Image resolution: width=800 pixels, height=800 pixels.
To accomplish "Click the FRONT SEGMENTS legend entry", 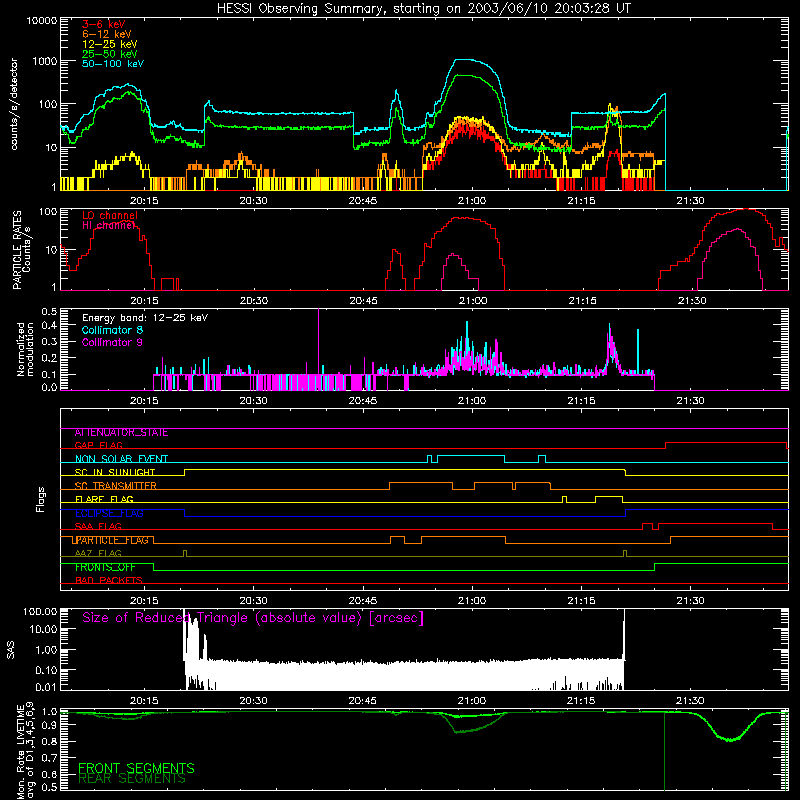I will (x=136, y=768).
